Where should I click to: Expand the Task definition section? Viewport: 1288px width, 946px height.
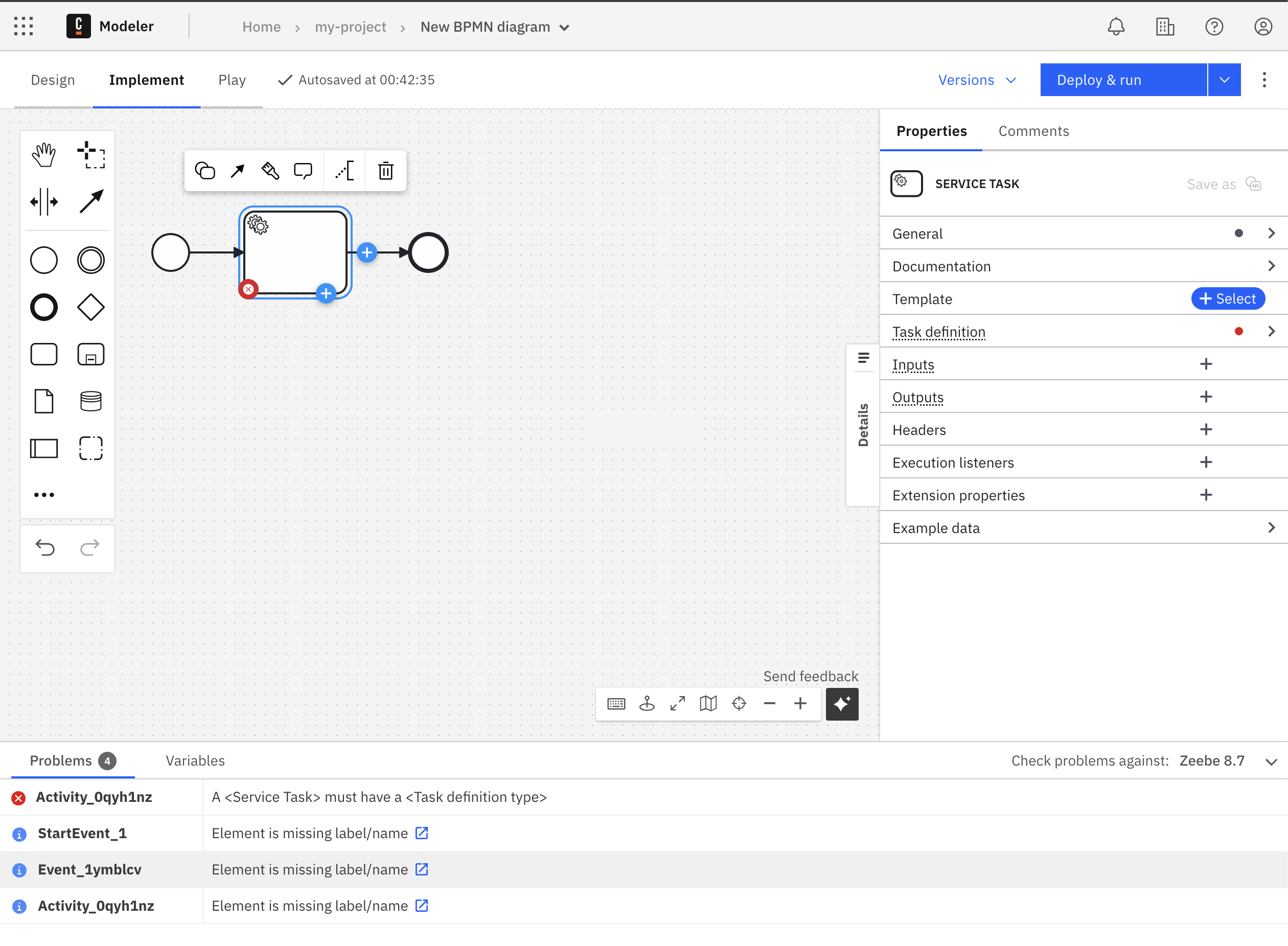(x=1084, y=332)
